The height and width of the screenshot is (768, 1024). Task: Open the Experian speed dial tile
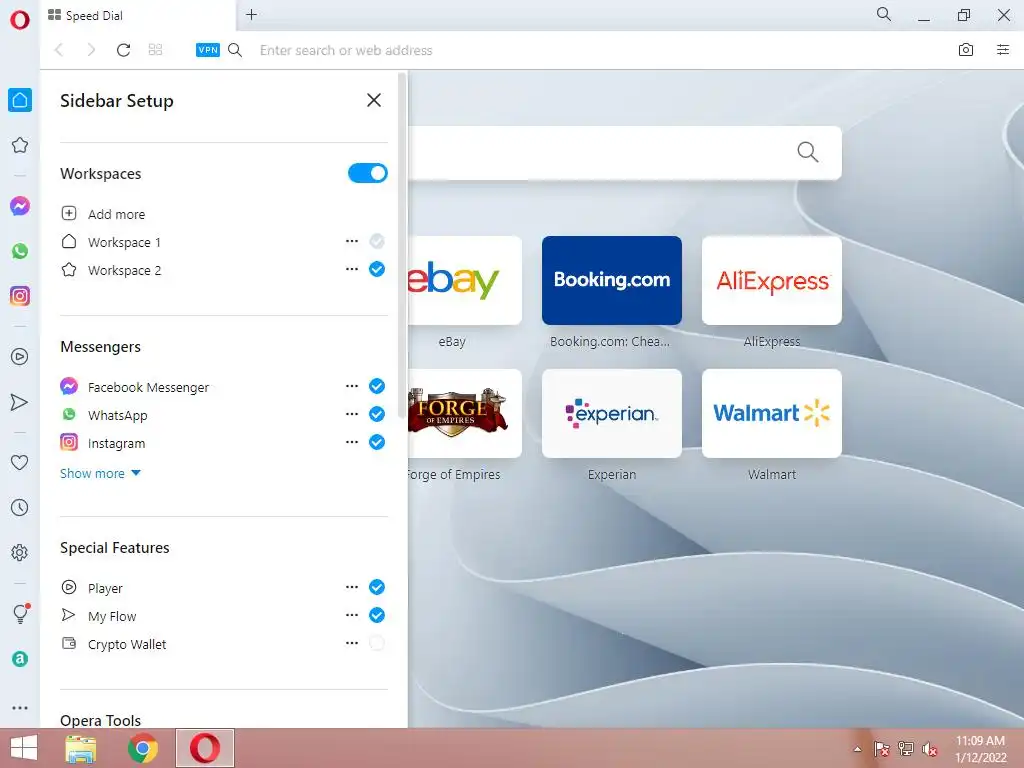pos(612,413)
